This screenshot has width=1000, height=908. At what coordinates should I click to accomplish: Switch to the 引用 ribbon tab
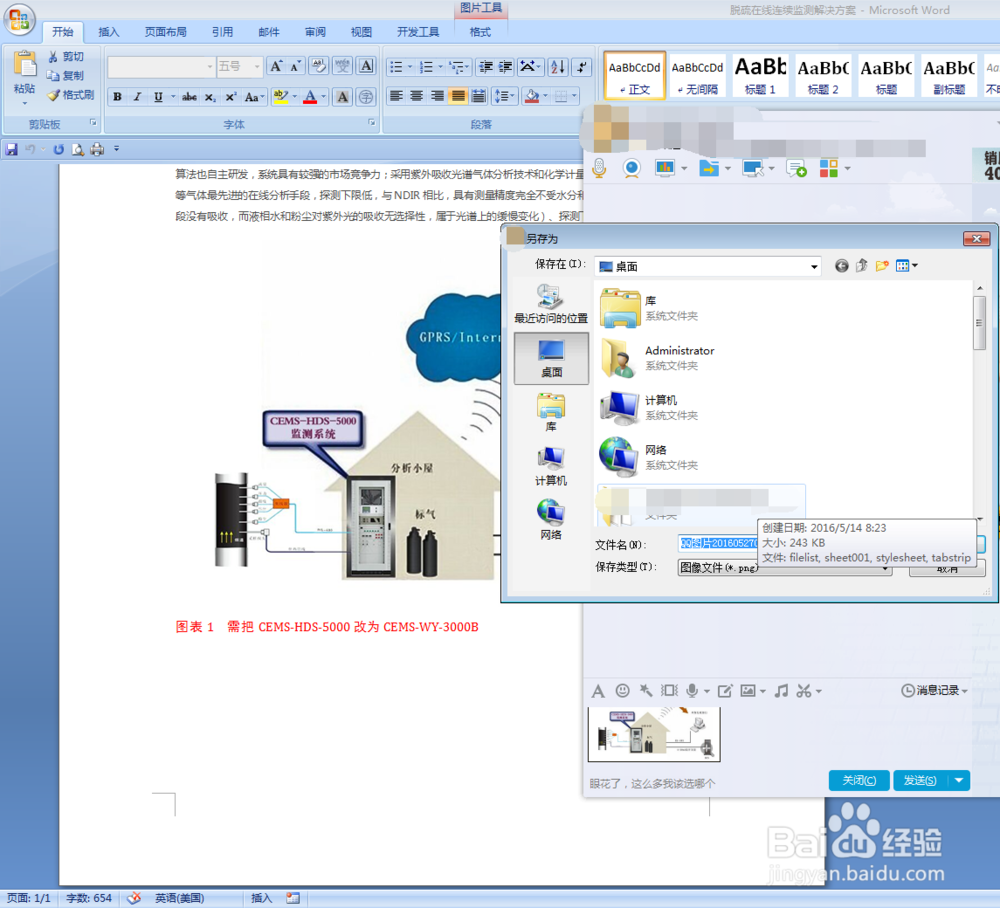coord(223,32)
